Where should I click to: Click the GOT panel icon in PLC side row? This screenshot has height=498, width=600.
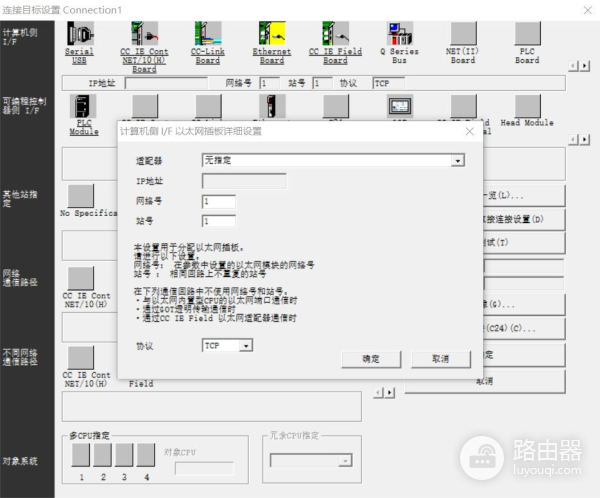pyautogui.click(x=400, y=106)
